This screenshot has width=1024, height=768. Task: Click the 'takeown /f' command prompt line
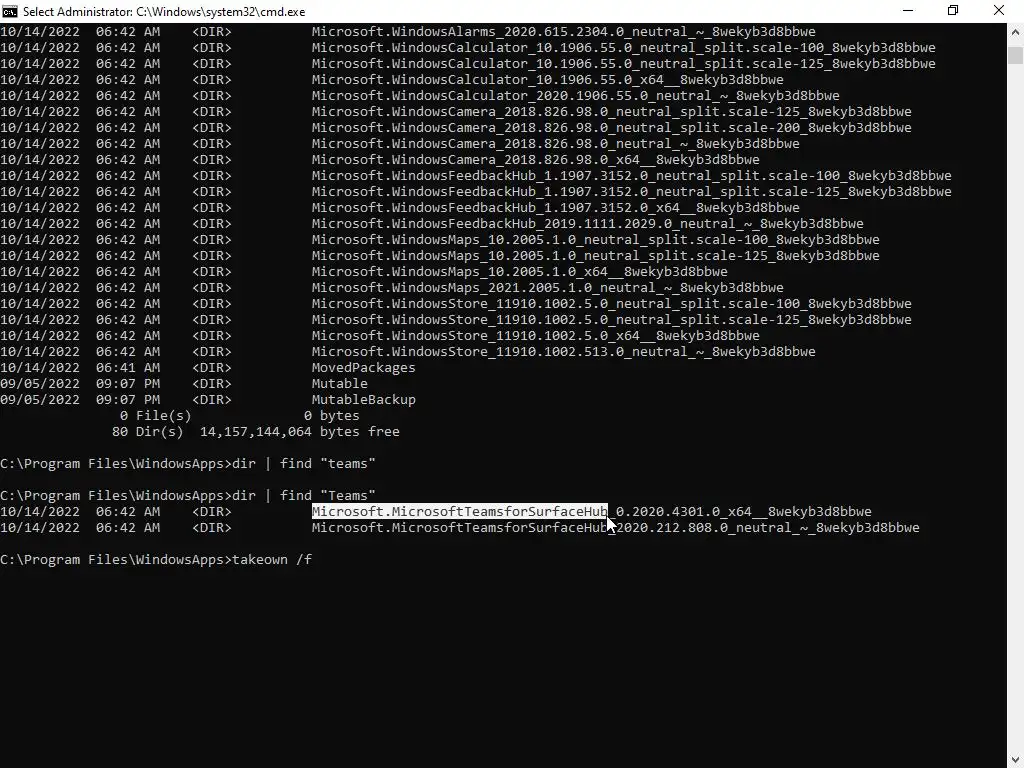156,560
